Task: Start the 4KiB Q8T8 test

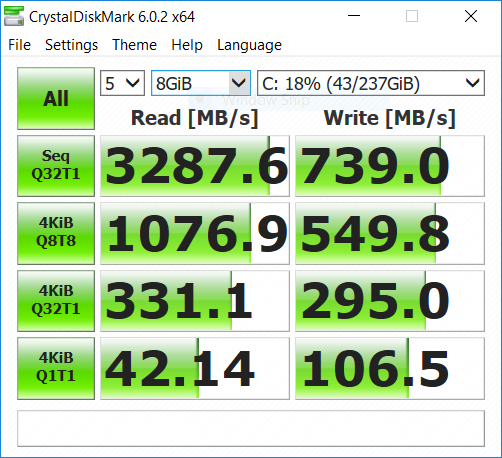Action: 56,233
